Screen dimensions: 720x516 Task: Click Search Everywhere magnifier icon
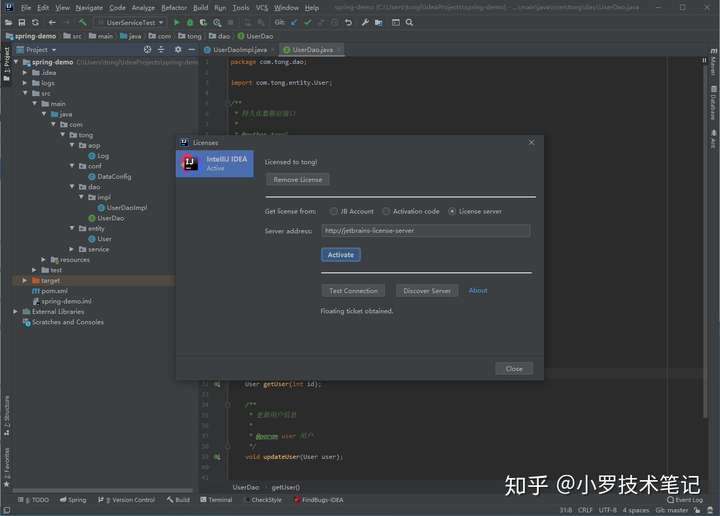[409, 22]
